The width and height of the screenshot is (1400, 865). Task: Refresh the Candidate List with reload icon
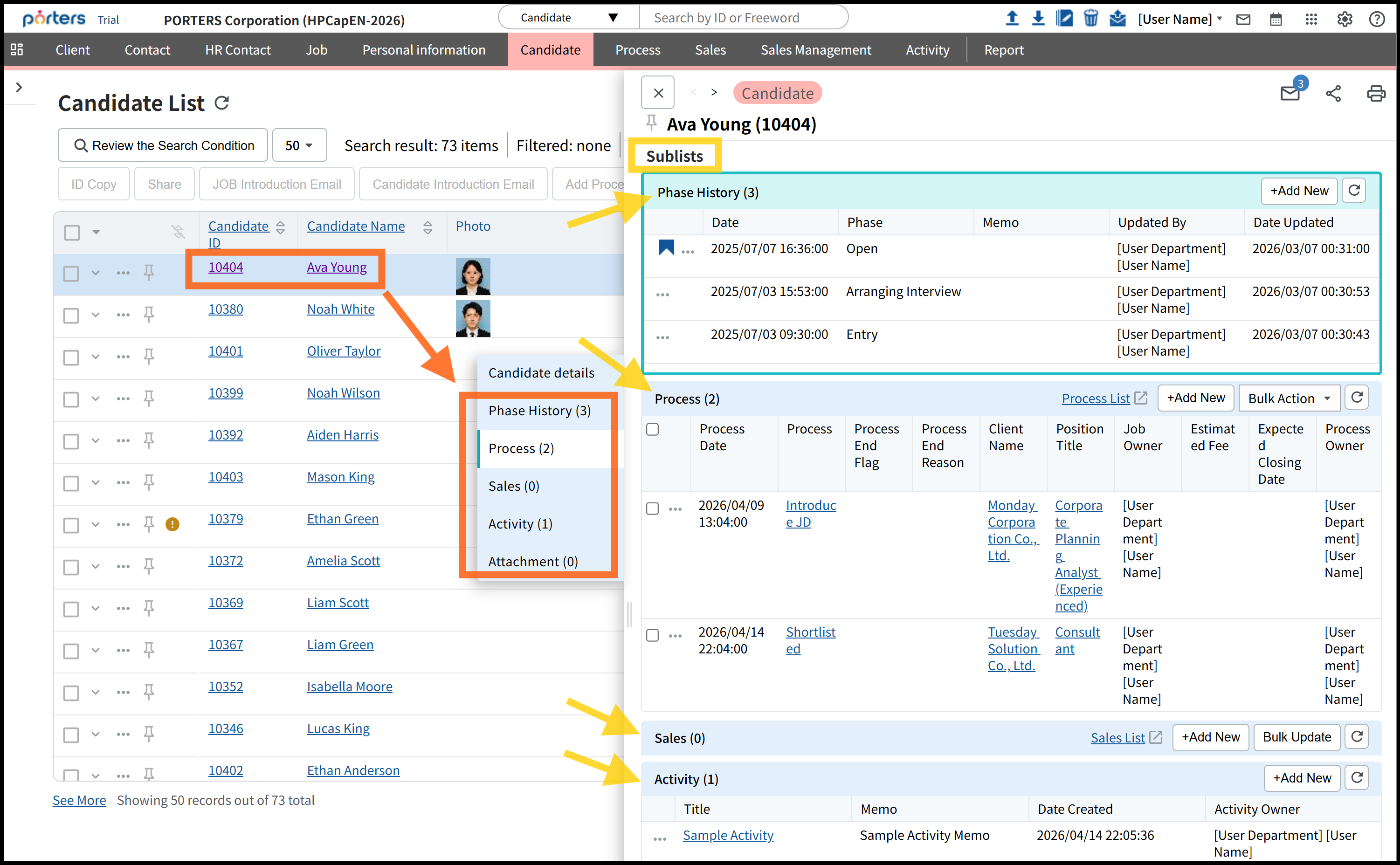pos(221,103)
